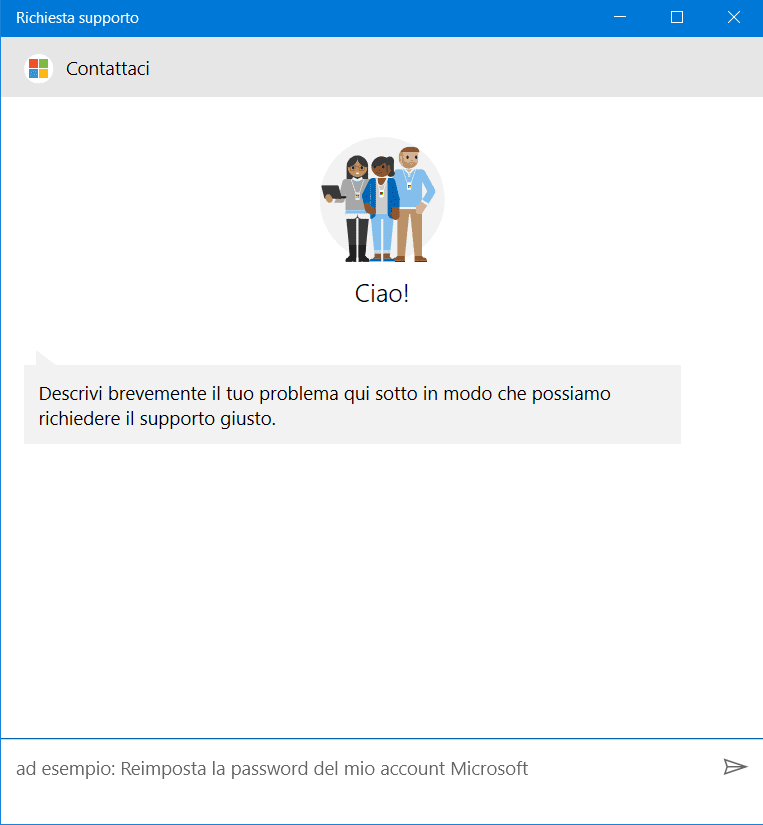Click the "Richiesta supporto" title bar text
The image size is (763, 825).
coord(78,18)
